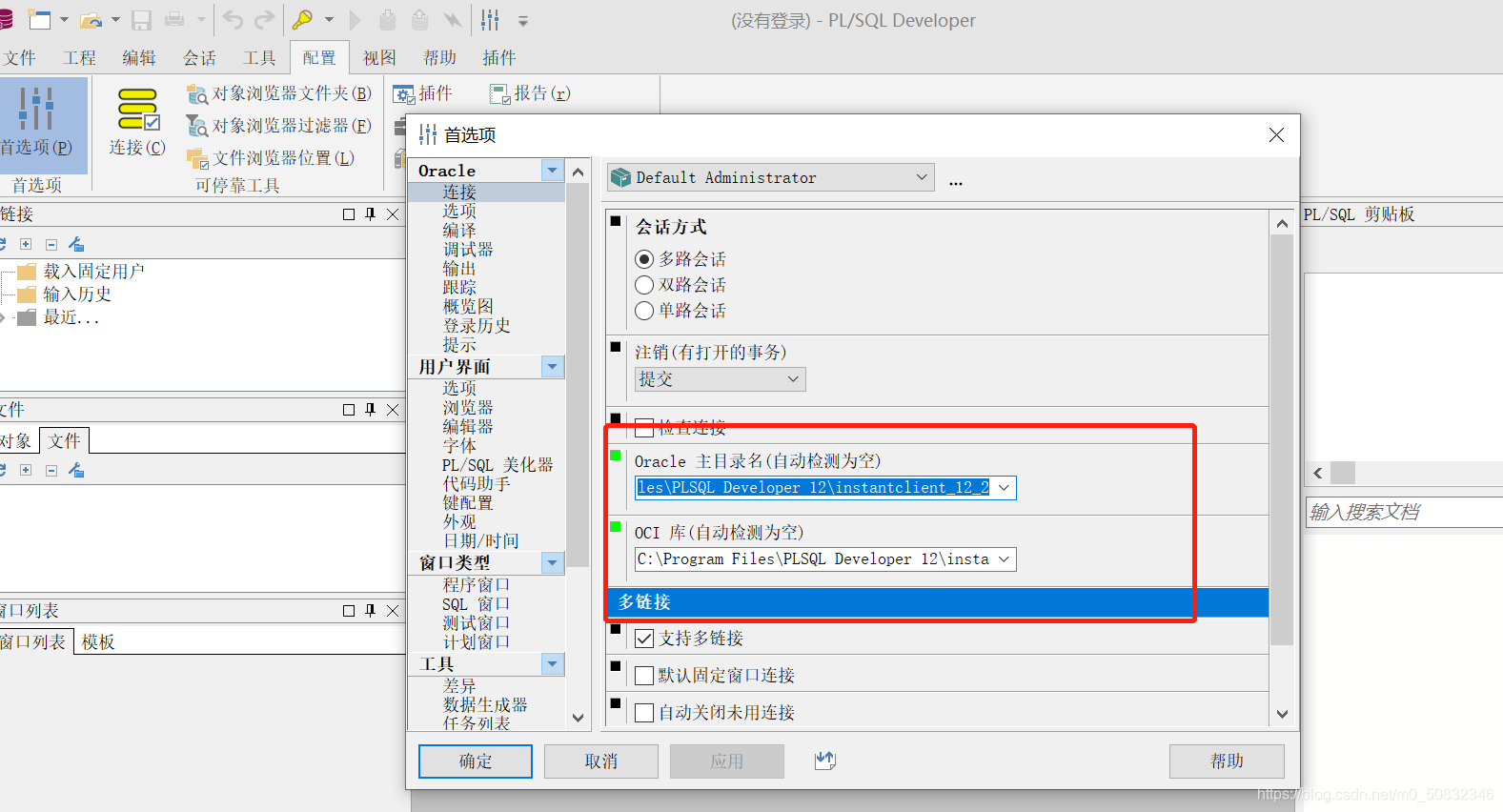Click the yellow key Log on icon
1503x812 pixels.
pyautogui.click(x=303, y=19)
